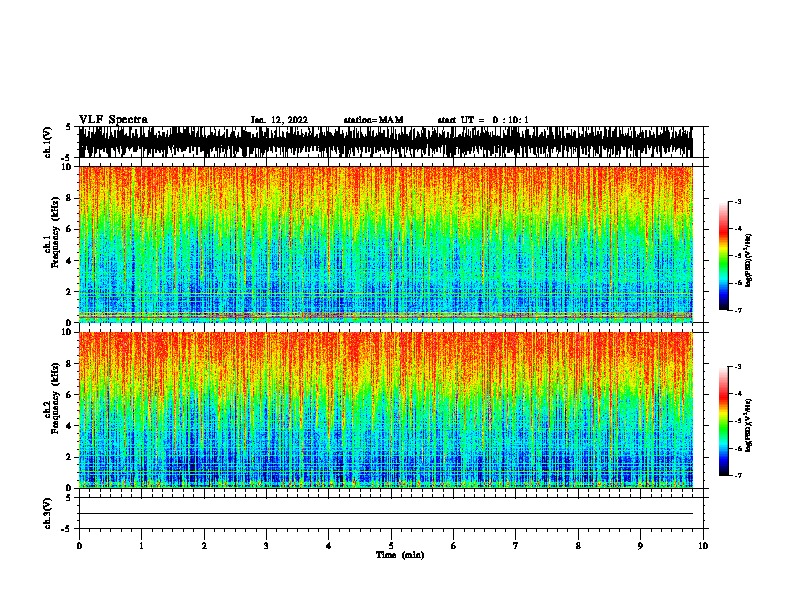Click the "start UT = 0 : 10: 1" text
The width and height of the screenshot is (792, 612).
483,120
